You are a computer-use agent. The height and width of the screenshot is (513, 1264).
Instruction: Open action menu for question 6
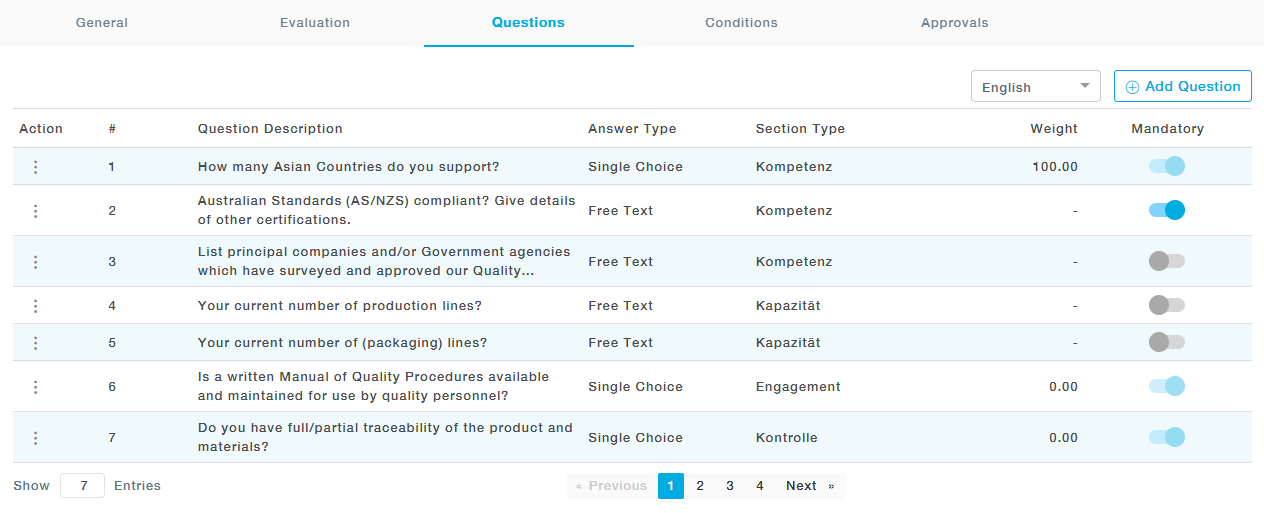point(35,387)
